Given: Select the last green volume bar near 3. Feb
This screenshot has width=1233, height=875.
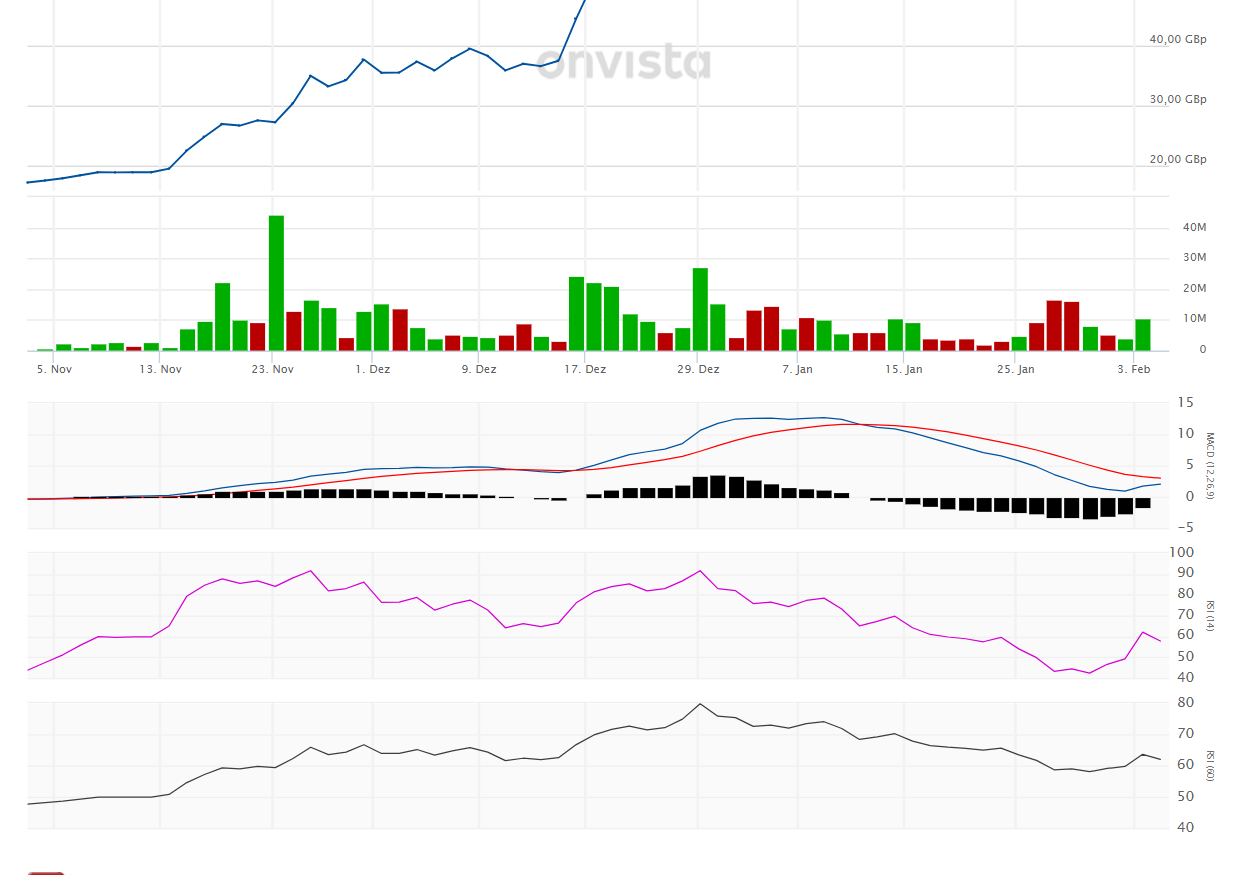Looking at the screenshot, I should (x=1143, y=335).
